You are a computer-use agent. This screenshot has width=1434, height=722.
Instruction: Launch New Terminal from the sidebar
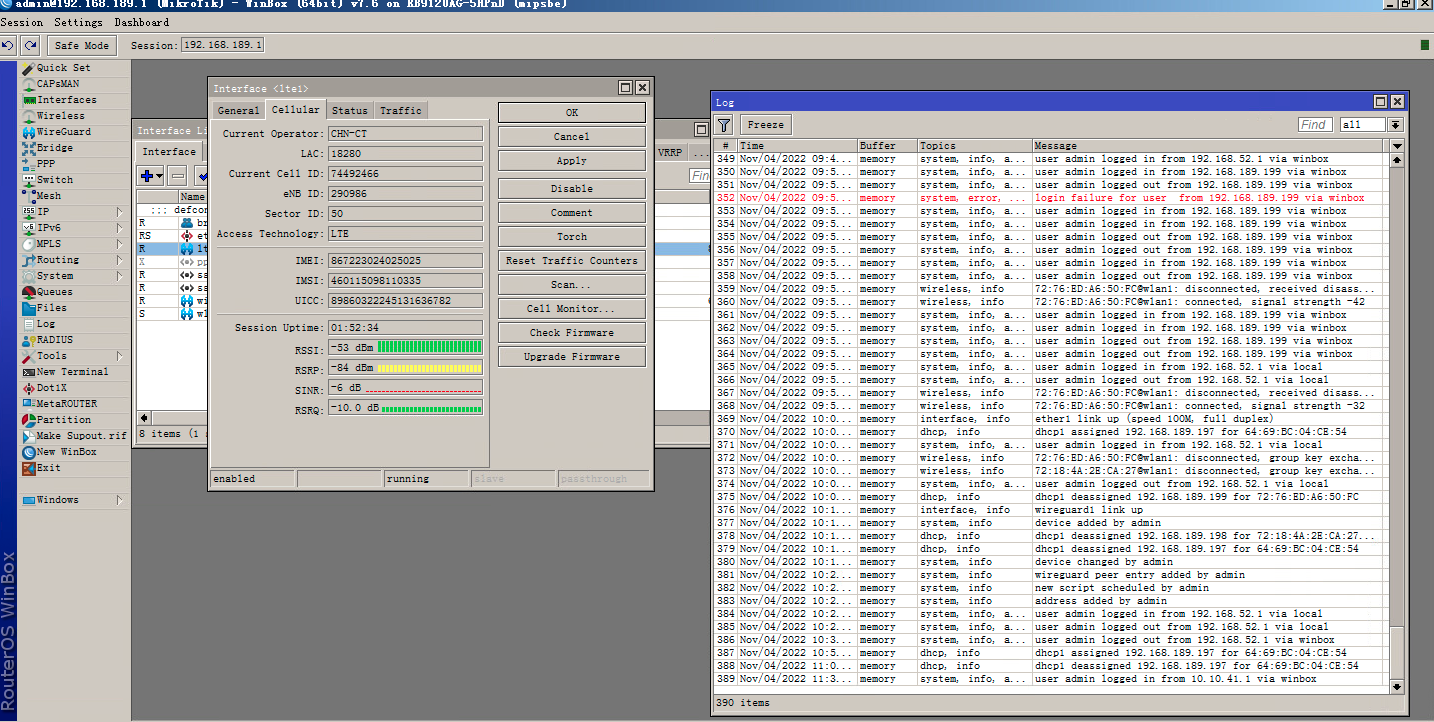coord(72,372)
